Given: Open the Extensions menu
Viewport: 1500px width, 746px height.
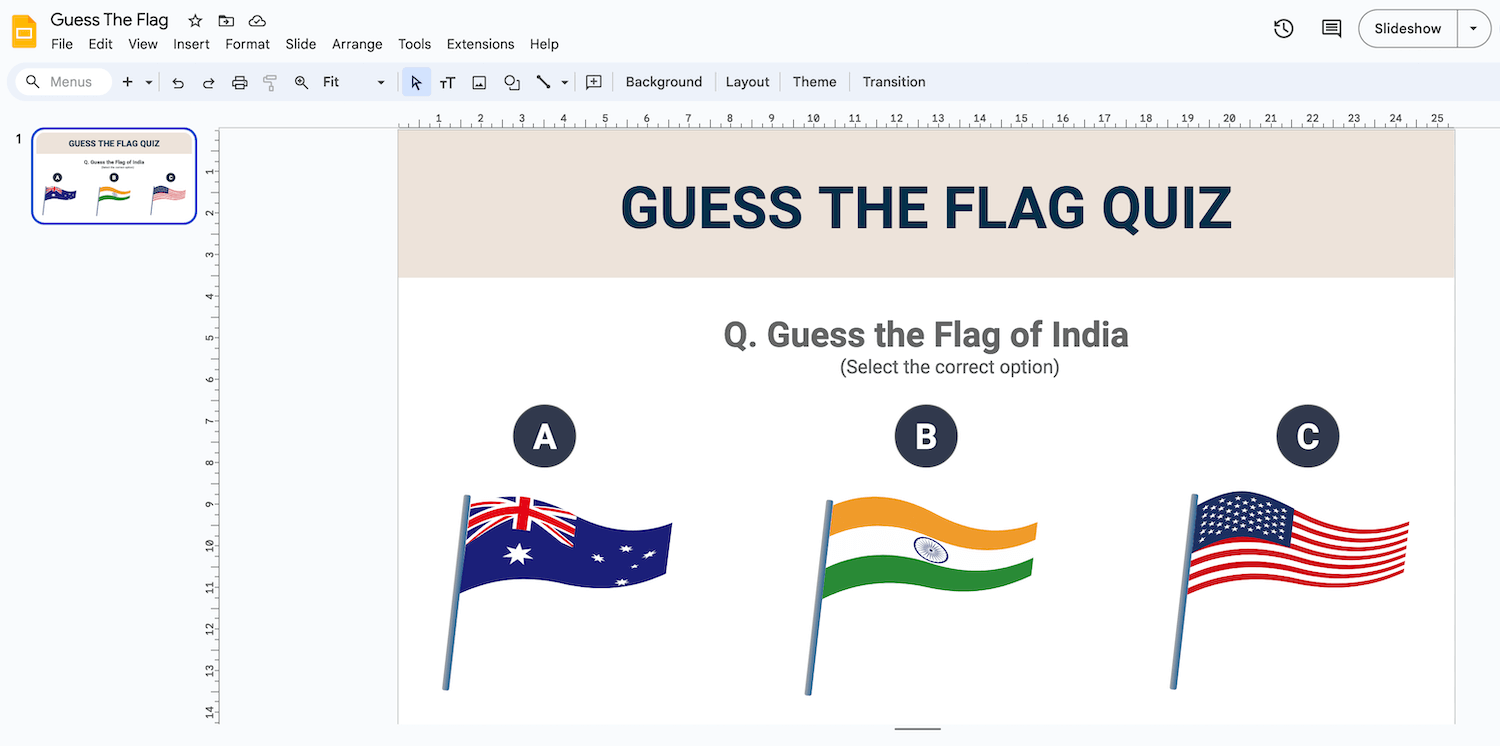Looking at the screenshot, I should [480, 44].
